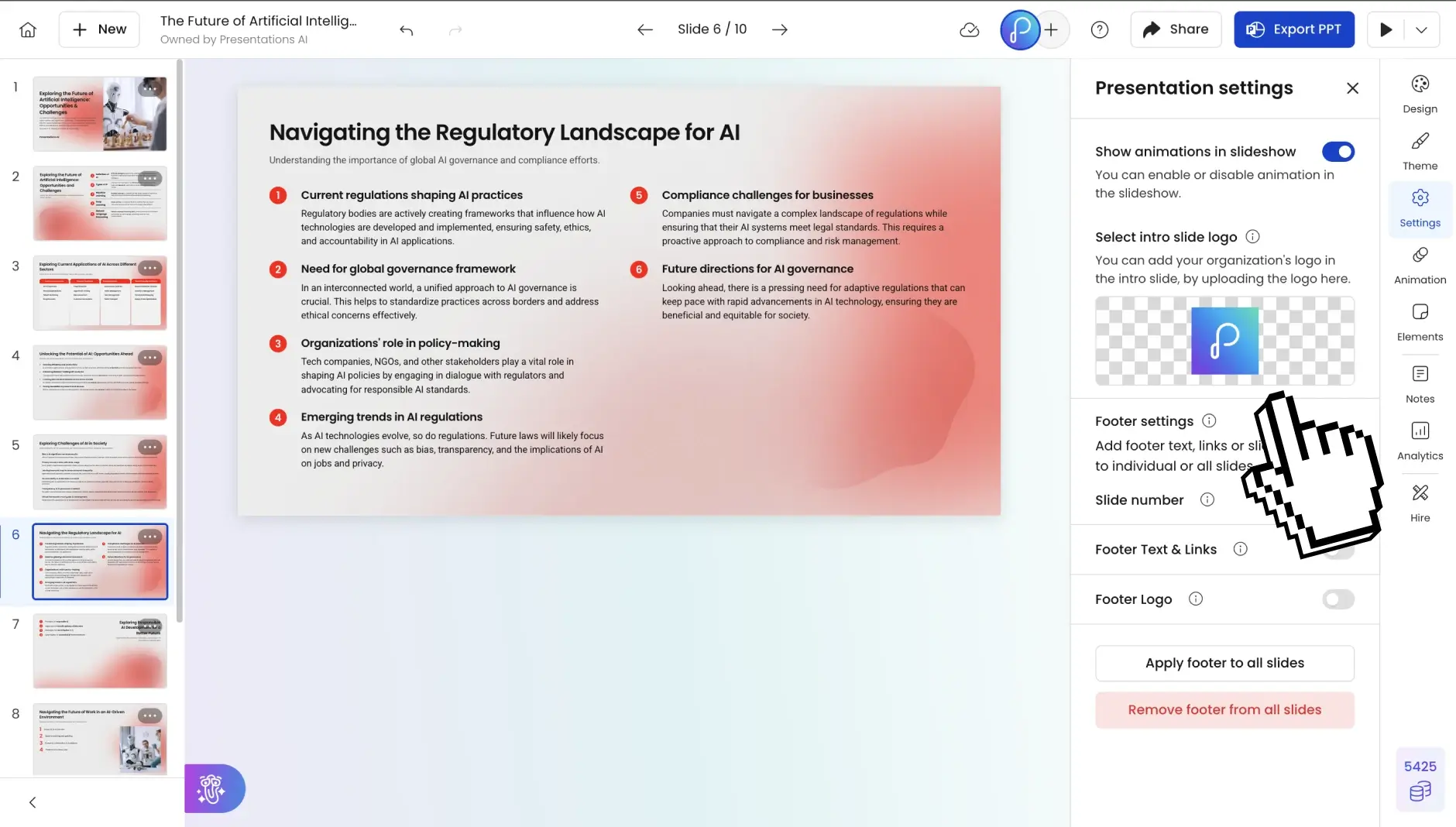Open options menu on slide 2 thumbnail
This screenshot has width=1456, height=827.
click(x=150, y=179)
